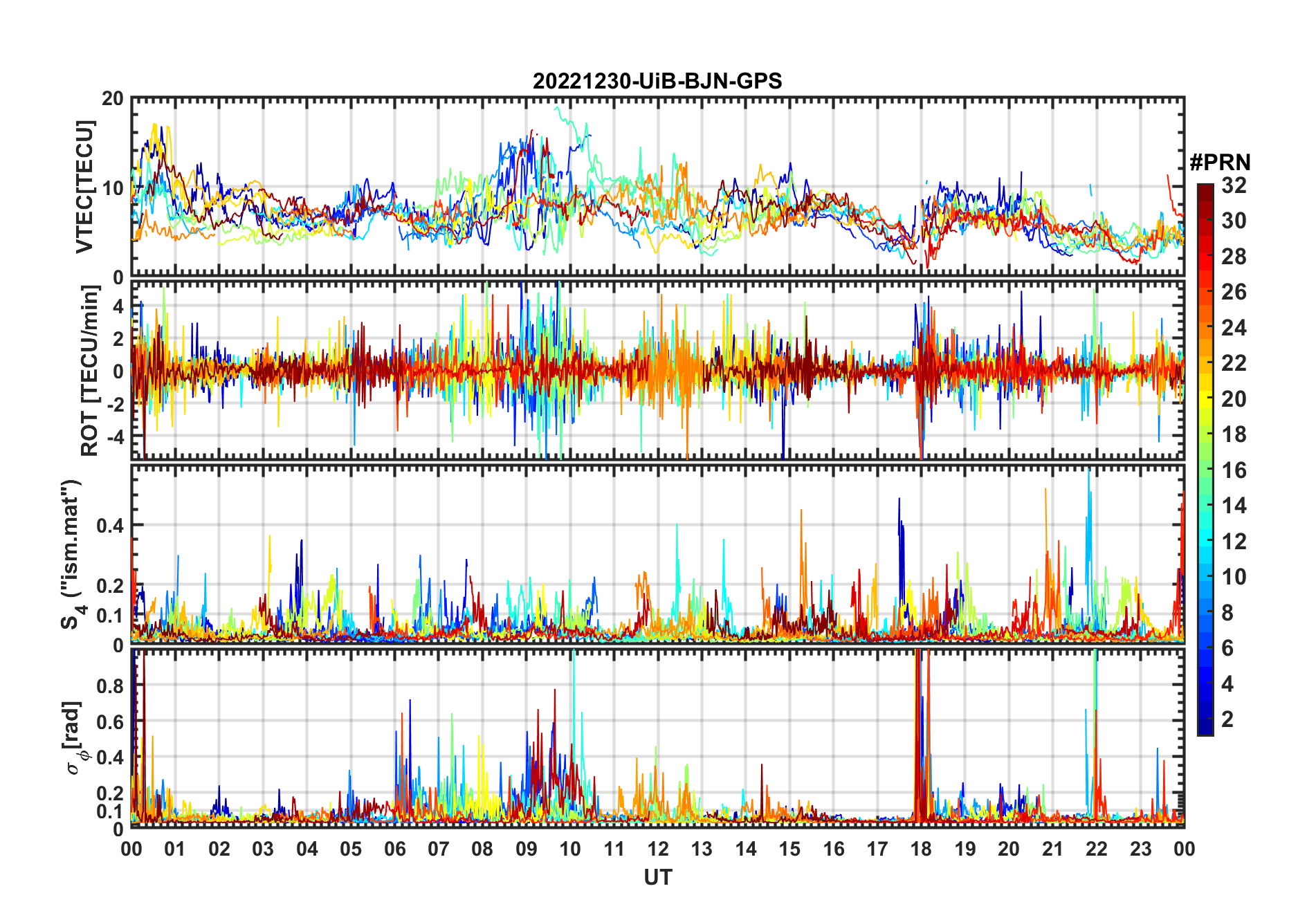Click colorbar tick label 24

1234,328
